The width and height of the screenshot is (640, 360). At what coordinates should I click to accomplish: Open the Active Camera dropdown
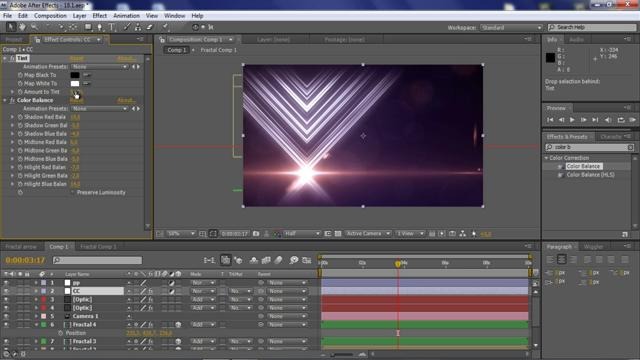(368, 234)
